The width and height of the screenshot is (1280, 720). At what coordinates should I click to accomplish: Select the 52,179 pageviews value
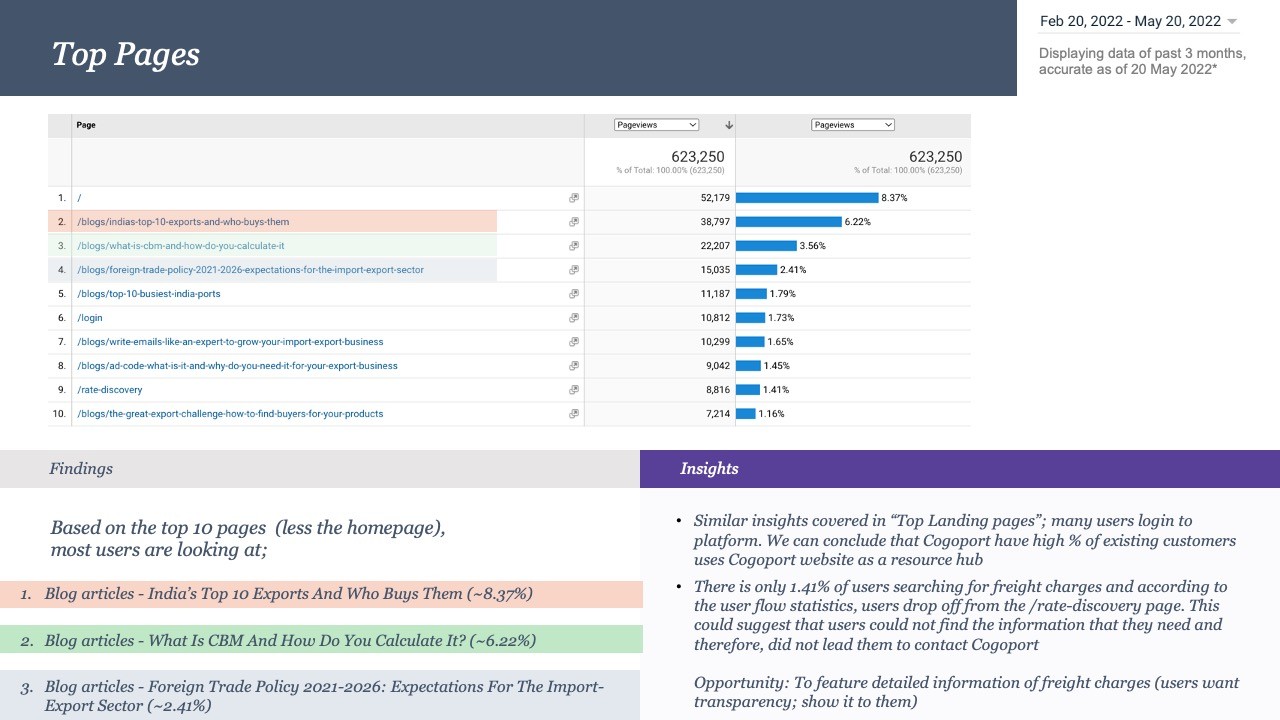point(715,198)
